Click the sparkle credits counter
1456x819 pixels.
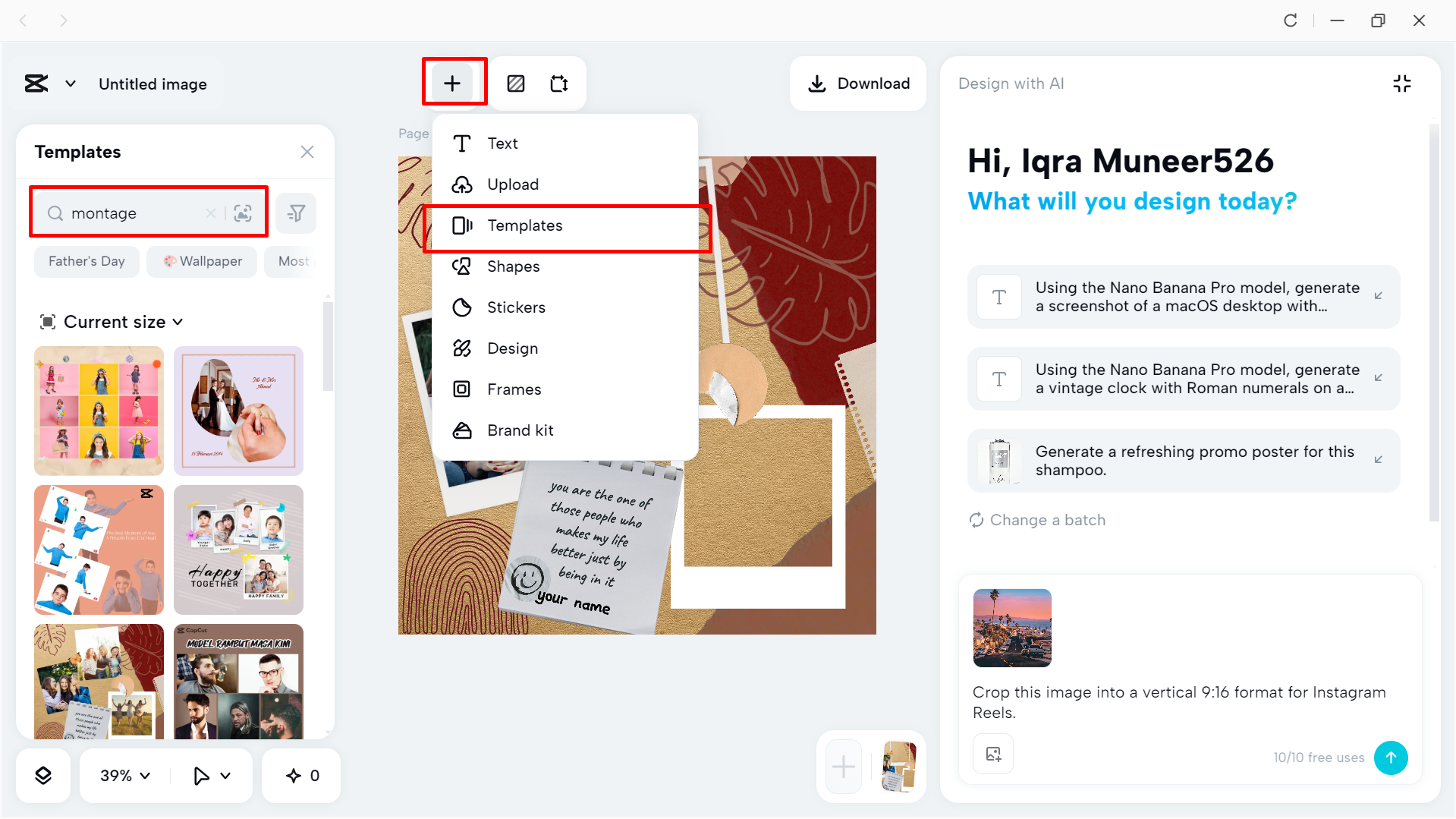click(x=302, y=776)
